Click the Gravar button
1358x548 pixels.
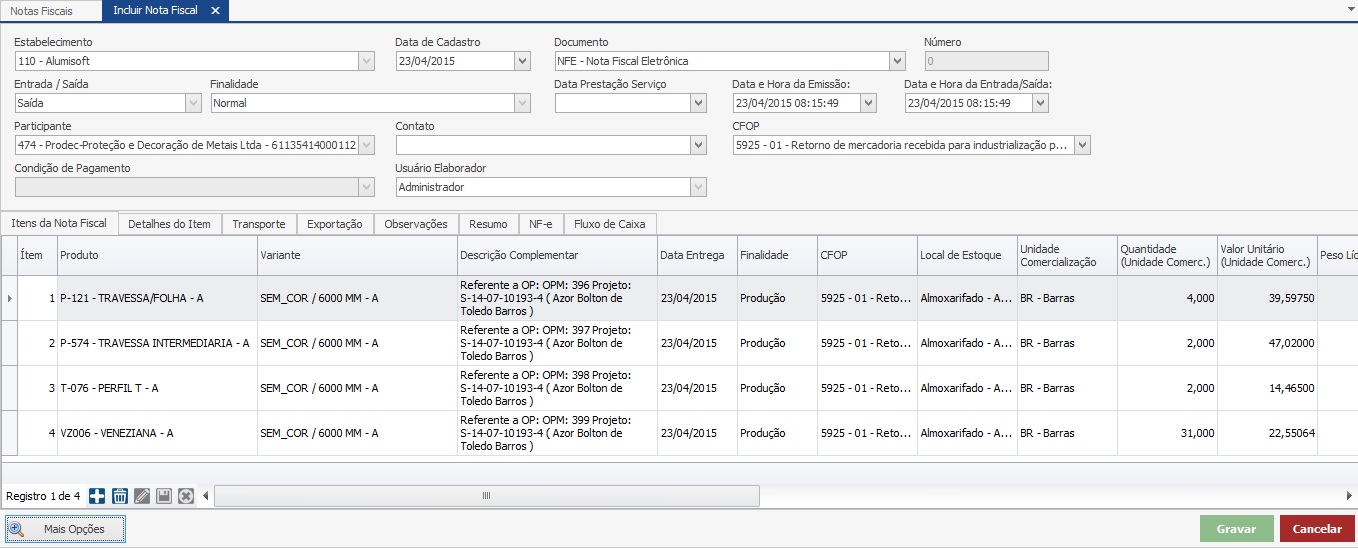pos(1236,529)
